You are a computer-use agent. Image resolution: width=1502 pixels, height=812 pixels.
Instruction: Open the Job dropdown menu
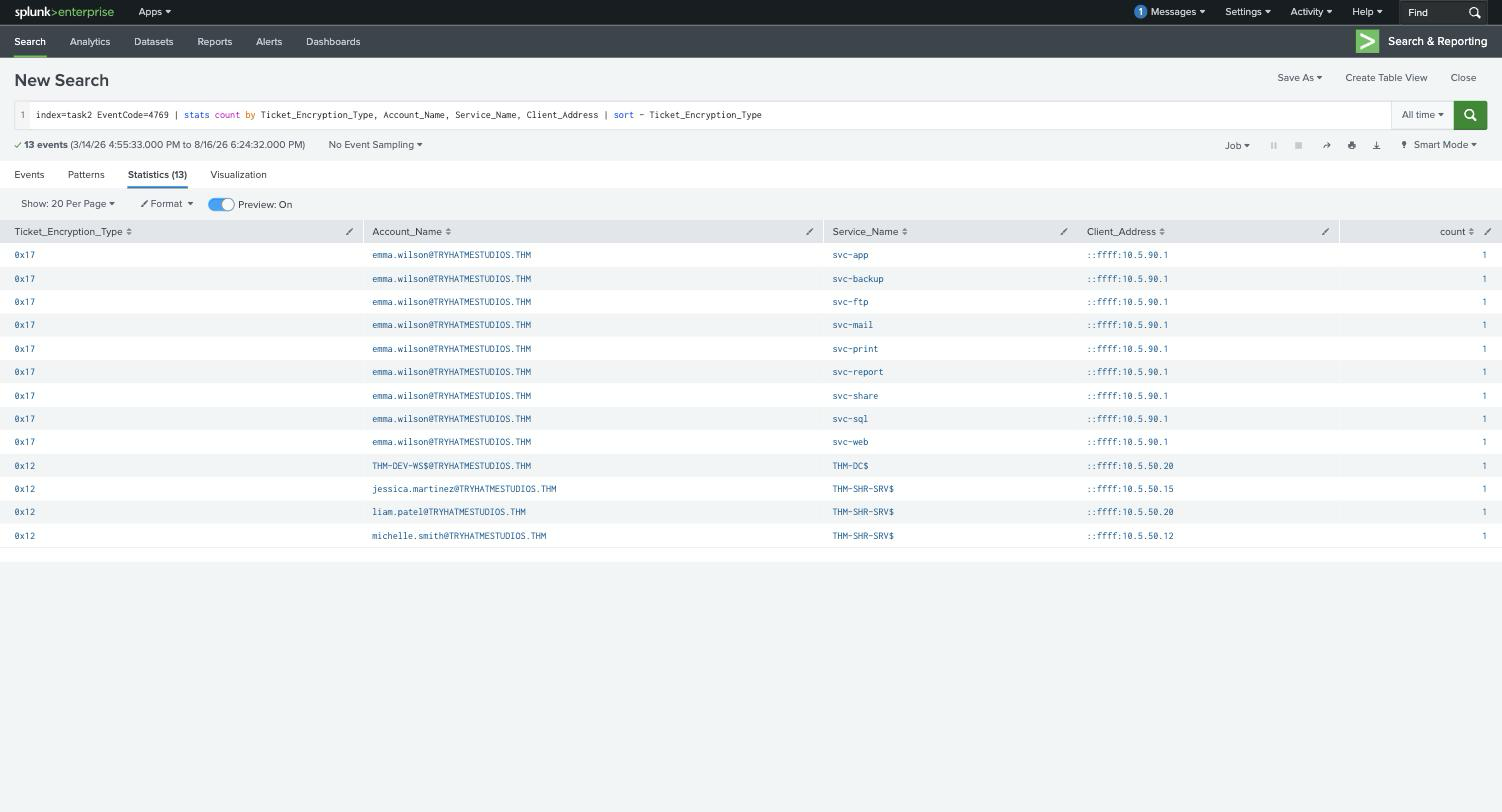1237,145
